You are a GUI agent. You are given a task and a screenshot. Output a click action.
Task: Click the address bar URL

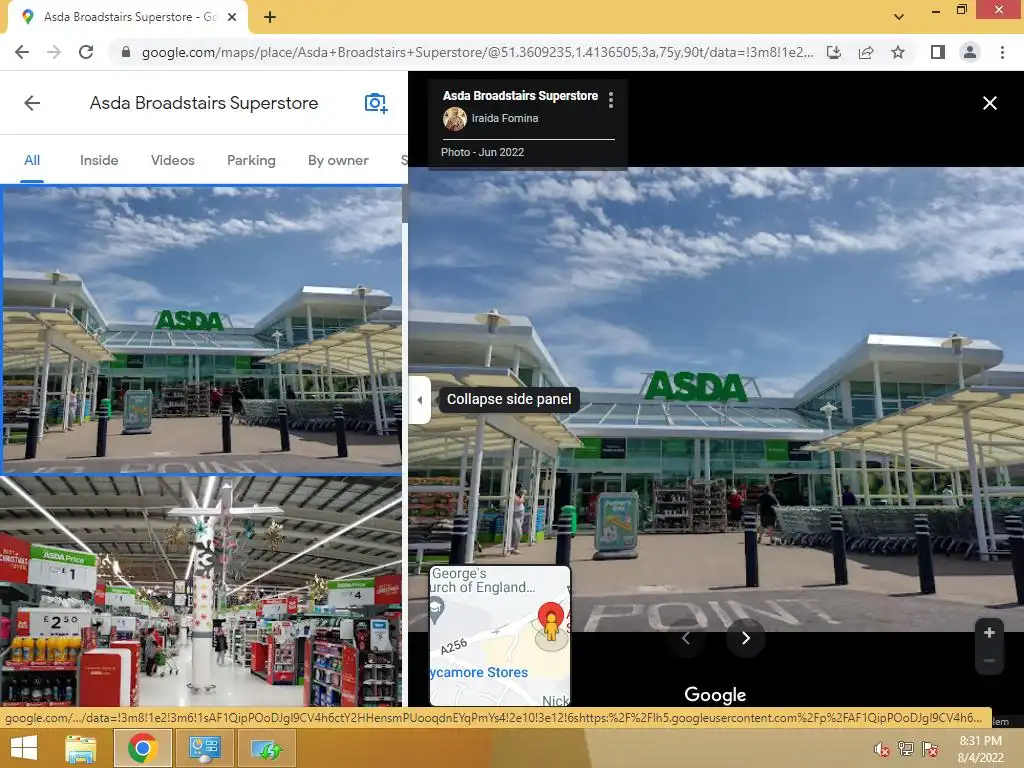(x=477, y=52)
